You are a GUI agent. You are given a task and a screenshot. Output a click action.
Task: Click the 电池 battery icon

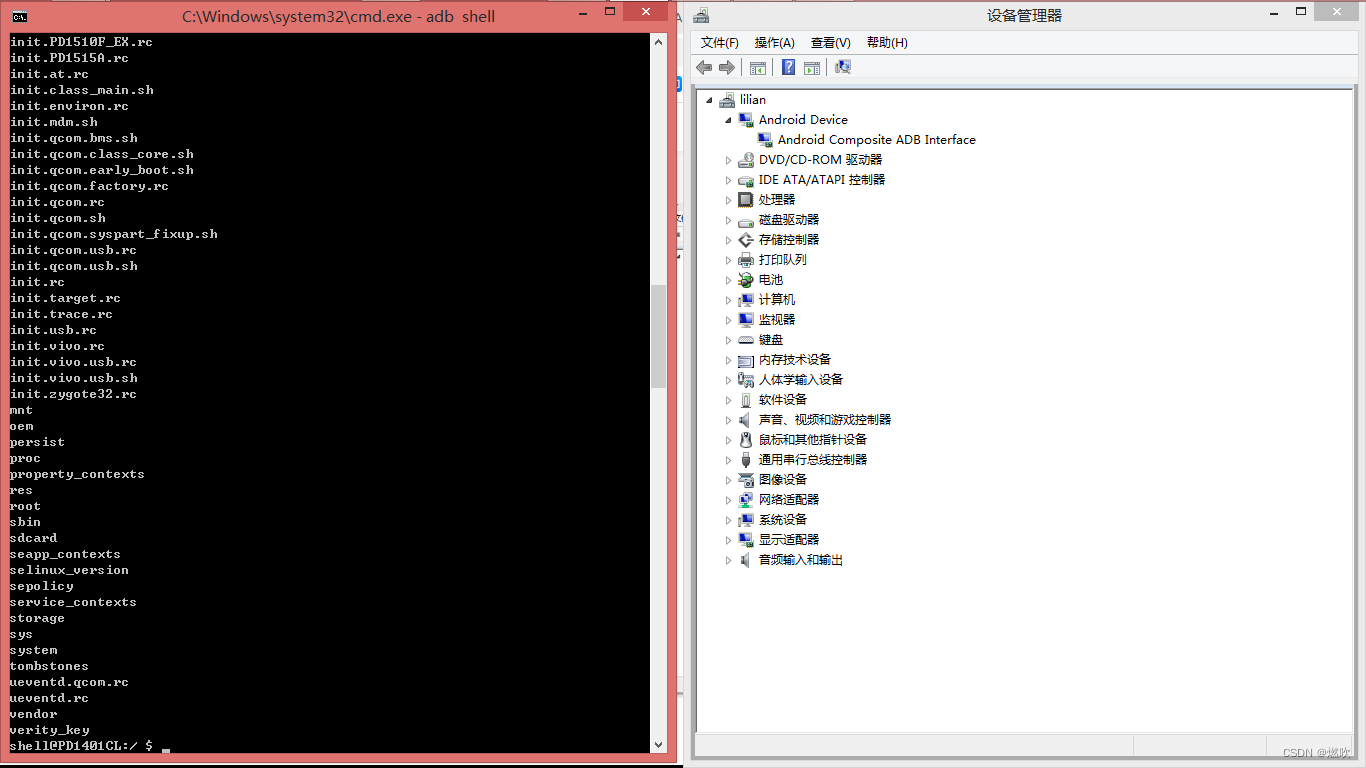tap(746, 280)
